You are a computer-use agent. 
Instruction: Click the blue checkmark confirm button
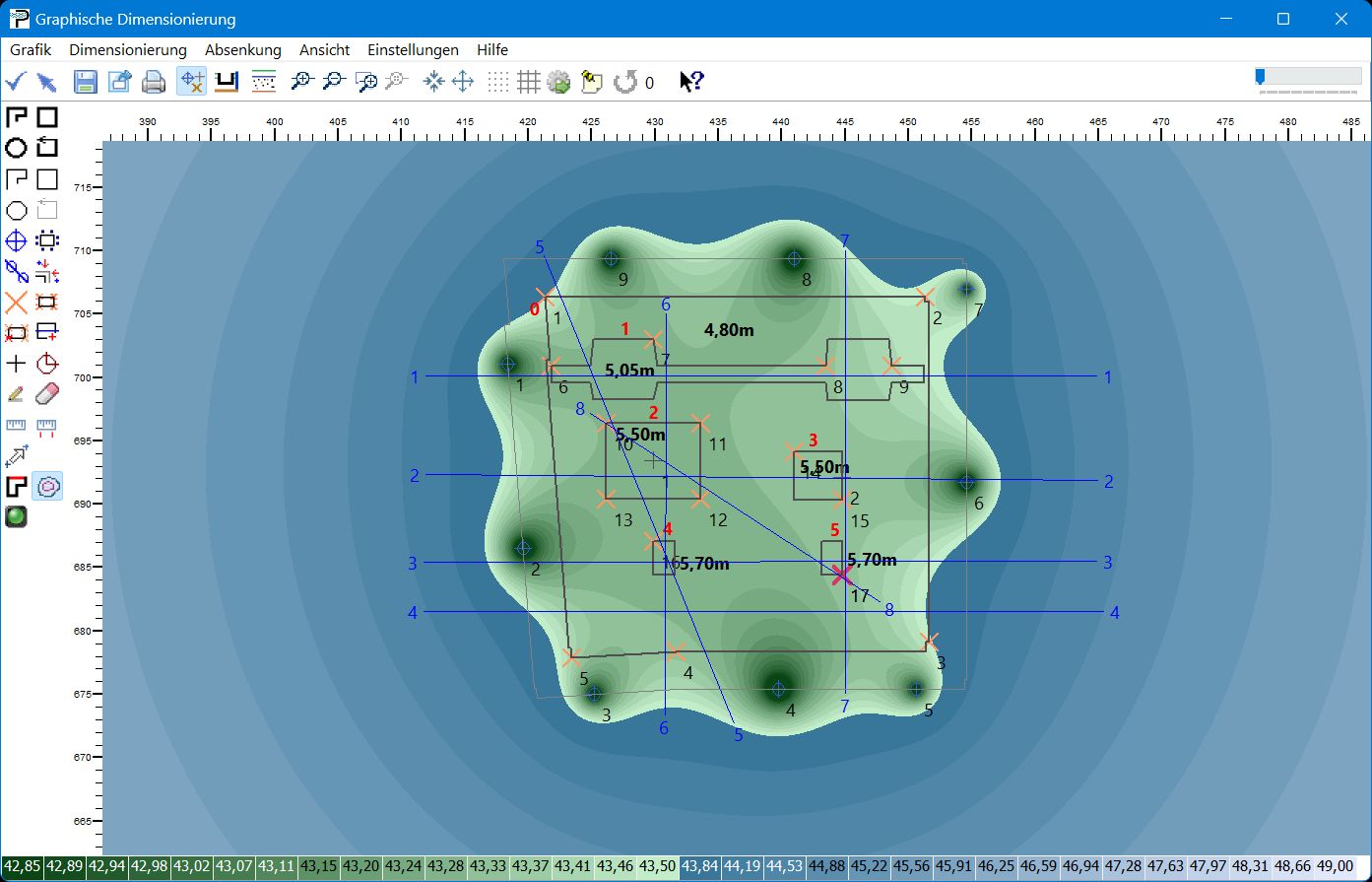(x=16, y=82)
